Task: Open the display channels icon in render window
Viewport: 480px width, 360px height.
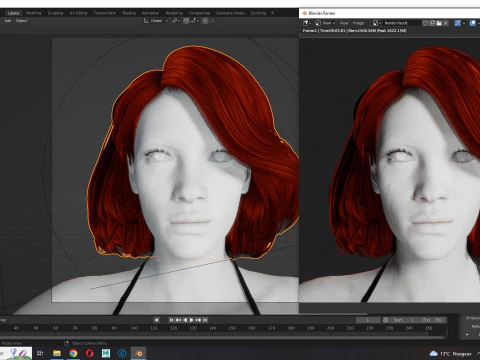Action: tap(473, 23)
